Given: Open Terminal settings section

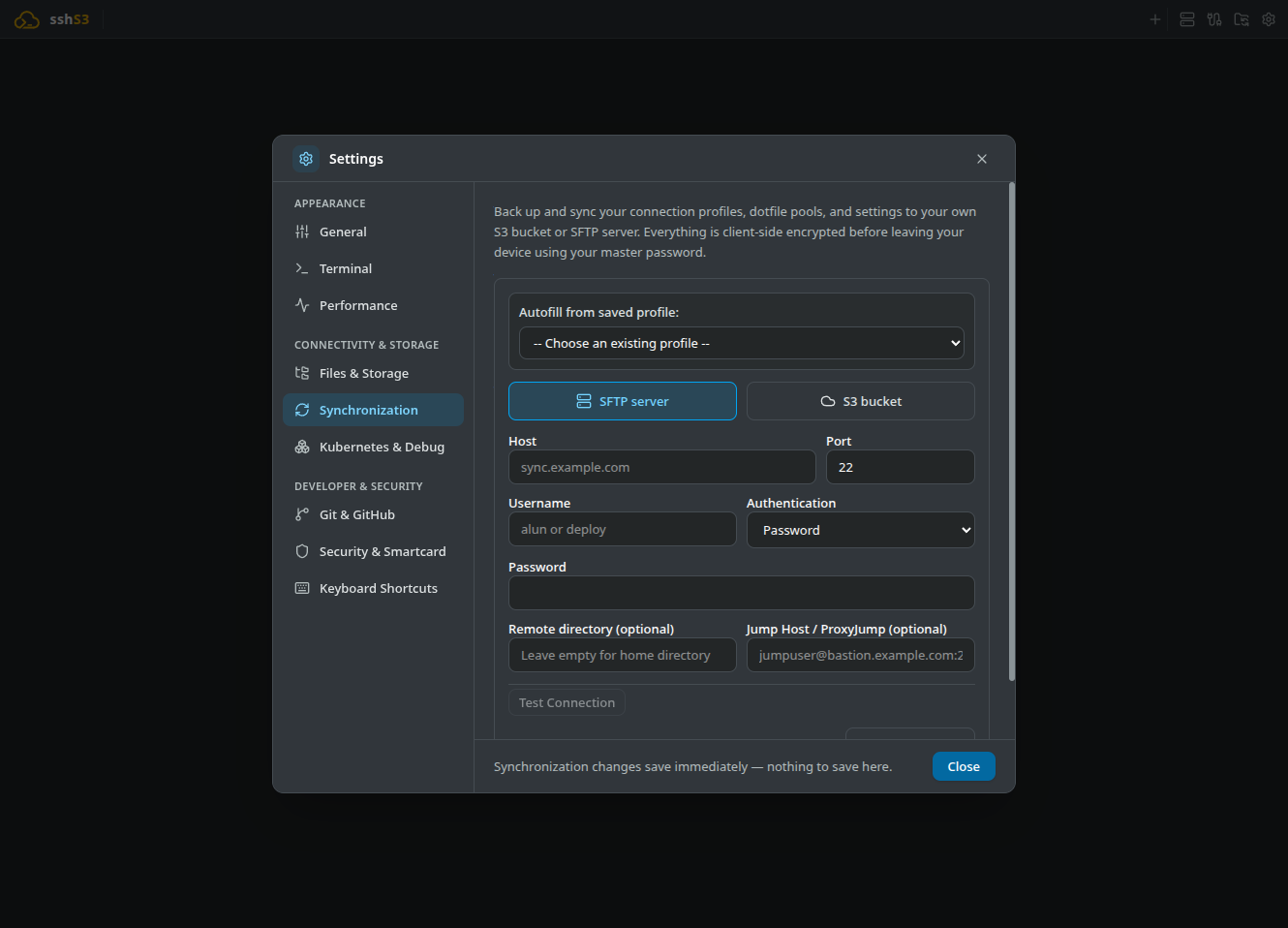Looking at the screenshot, I should pyautogui.click(x=373, y=268).
